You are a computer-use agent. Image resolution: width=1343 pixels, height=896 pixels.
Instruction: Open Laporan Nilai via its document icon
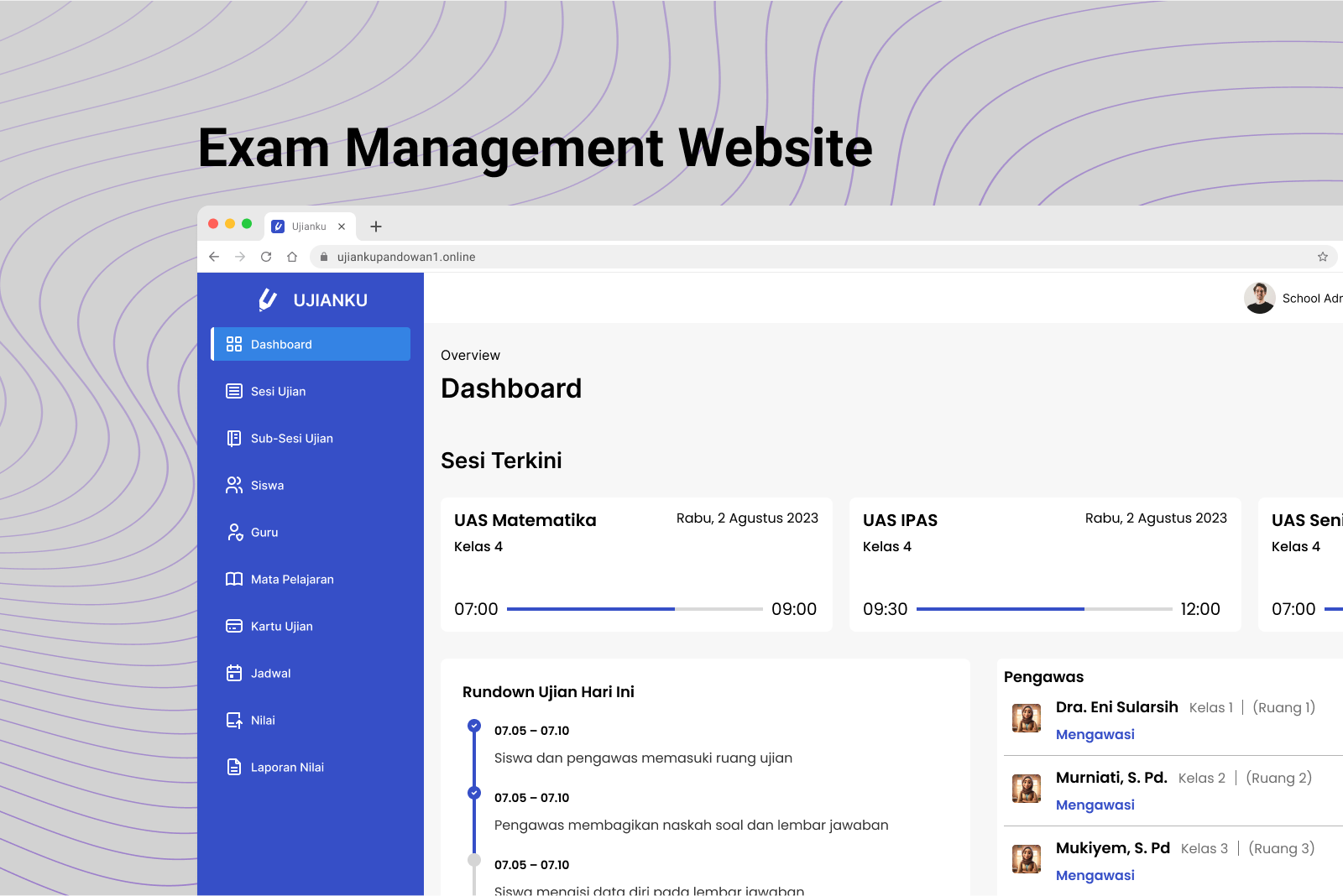click(233, 767)
